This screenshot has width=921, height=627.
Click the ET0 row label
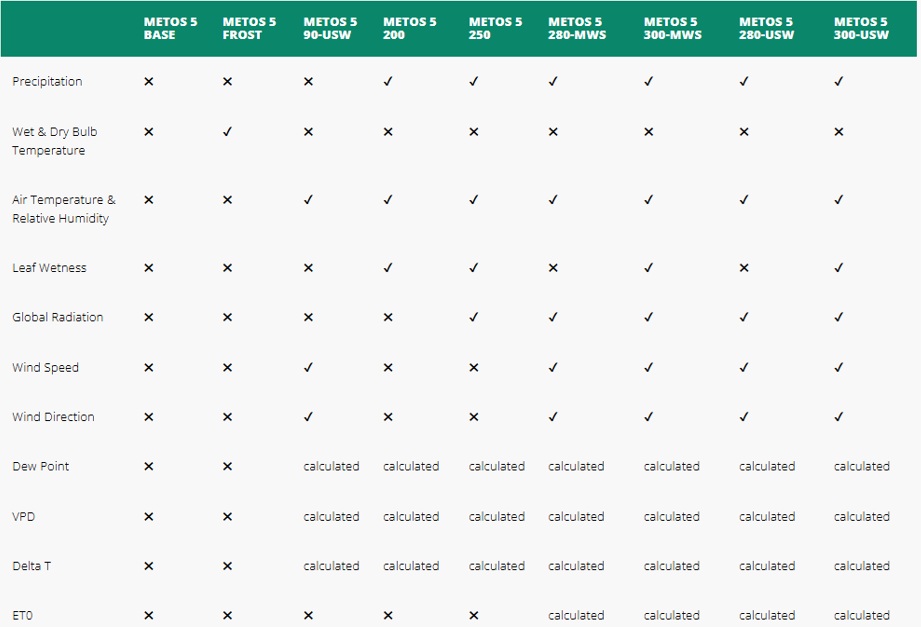pyautogui.click(x=22, y=615)
